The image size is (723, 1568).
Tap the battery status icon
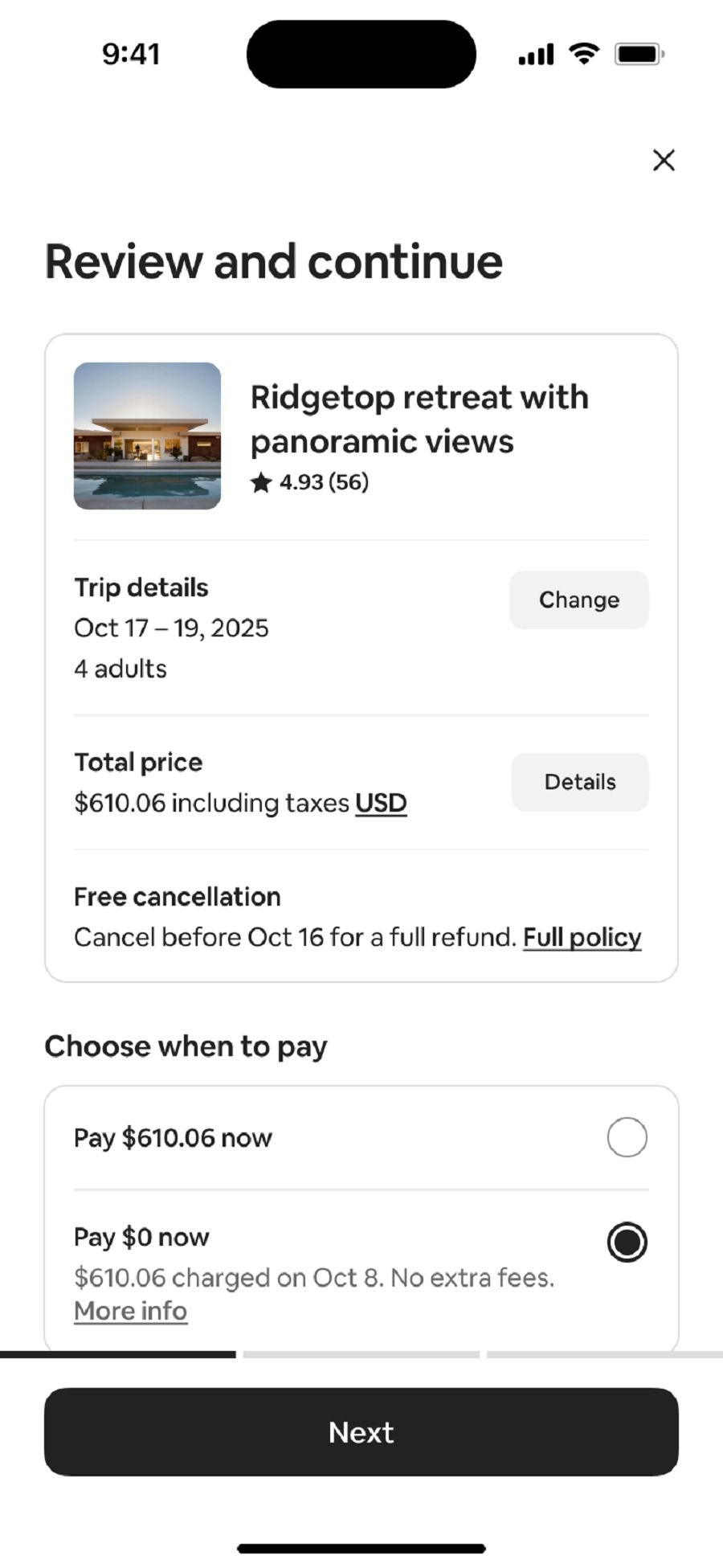click(x=639, y=54)
